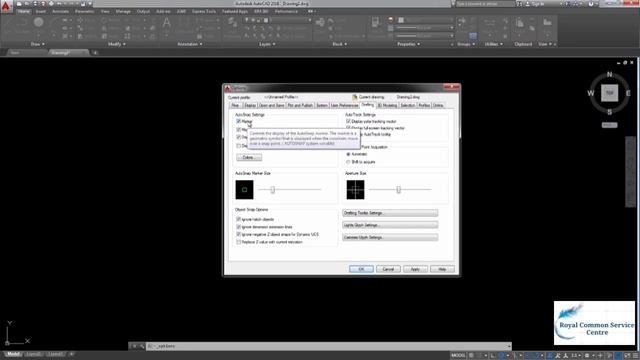Toggle the Marker checkbox in AutoSnap Settings
Viewport: 640px width, 360px height.
click(238, 121)
